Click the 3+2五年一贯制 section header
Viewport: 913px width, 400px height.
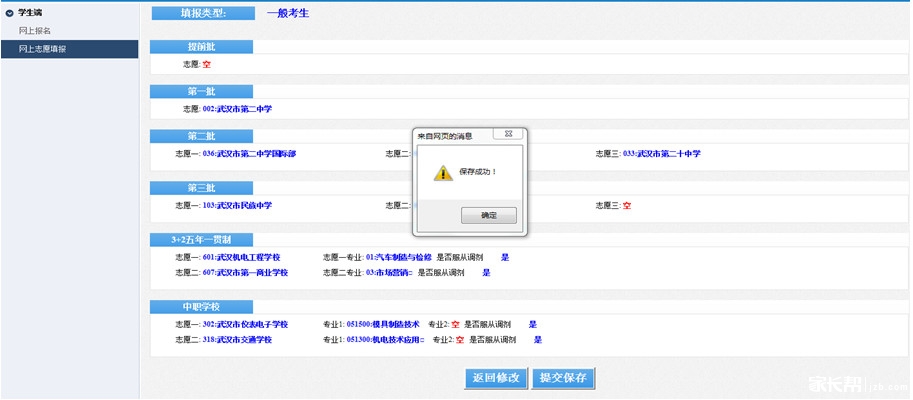click(x=201, y=239)
